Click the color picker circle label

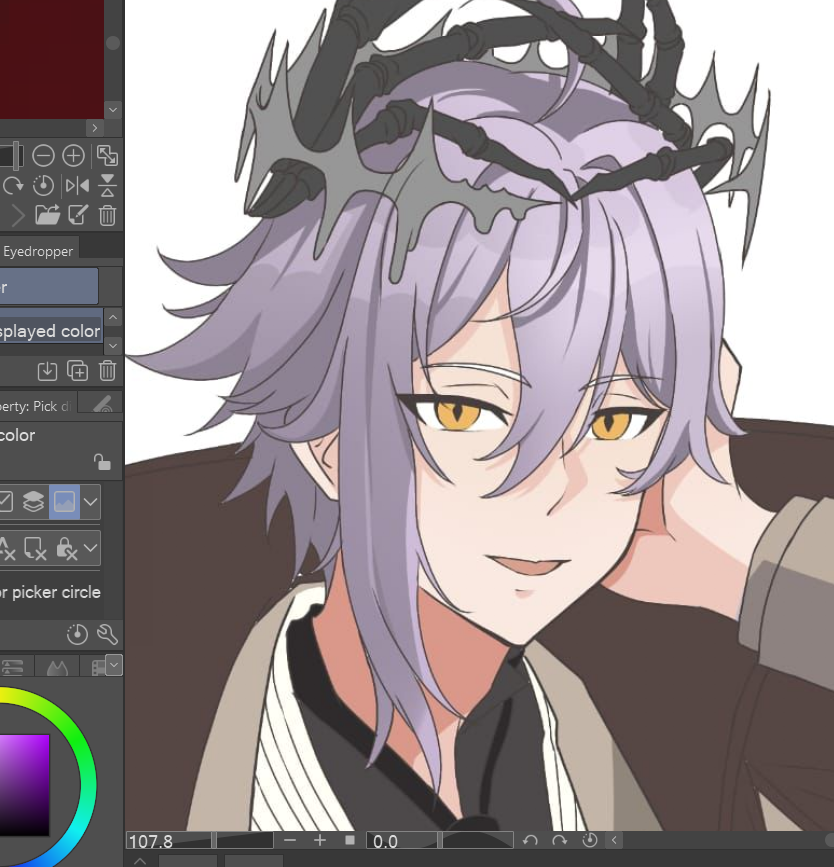coord(51,592)
